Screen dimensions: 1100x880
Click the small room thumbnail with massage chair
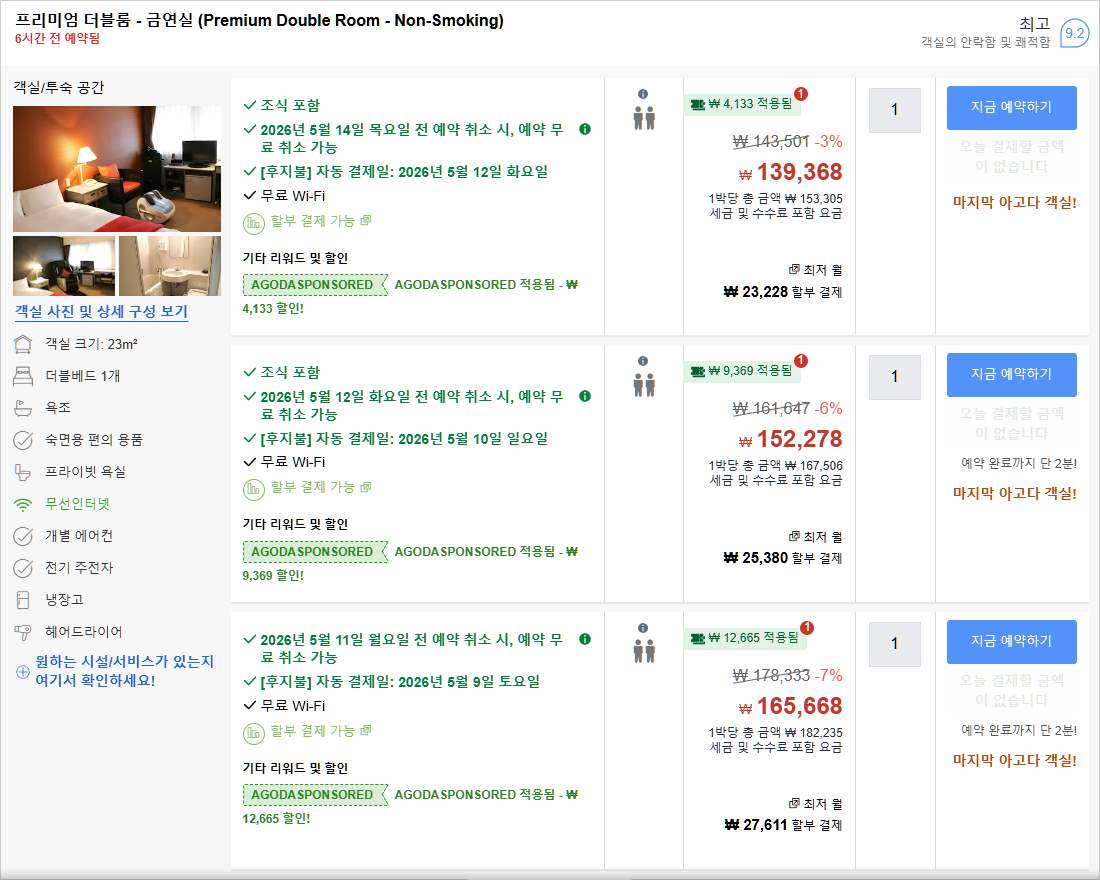pyautogui.click(x=64, y=266)
